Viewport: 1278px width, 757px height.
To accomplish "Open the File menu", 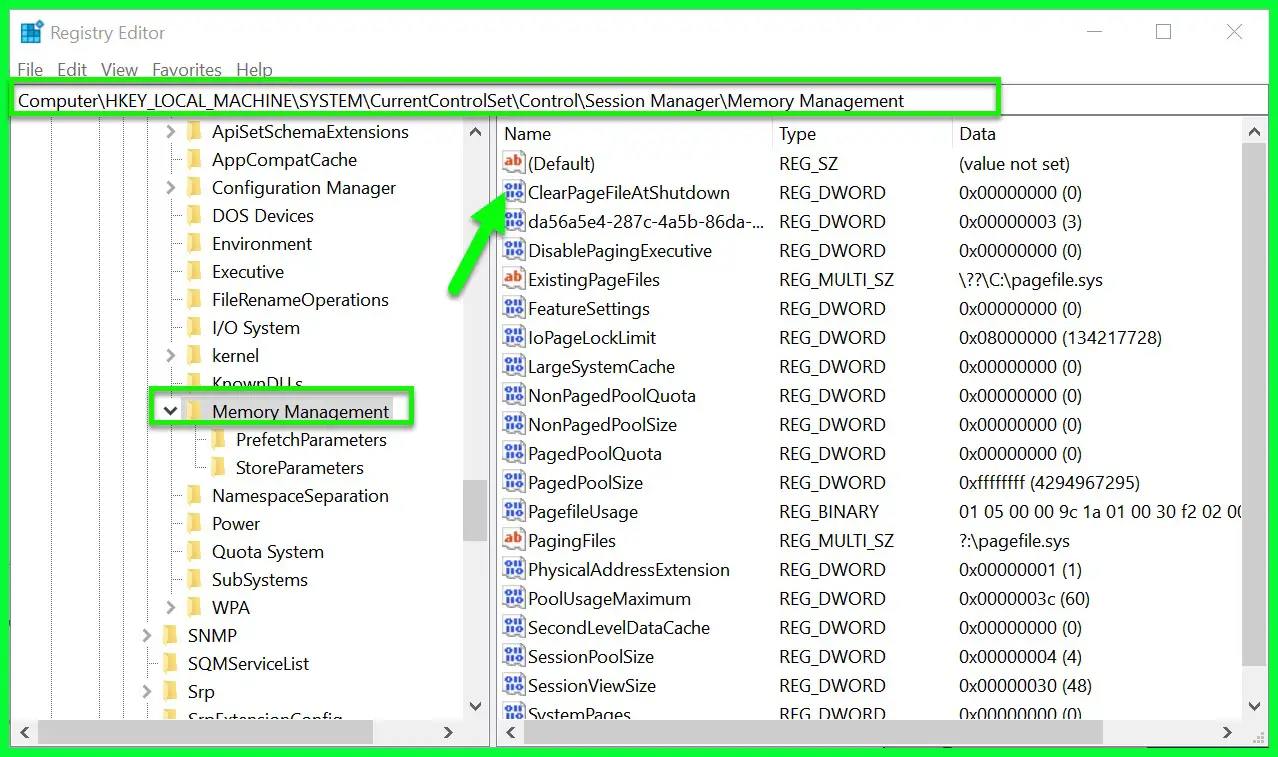I will pos(30,69).
